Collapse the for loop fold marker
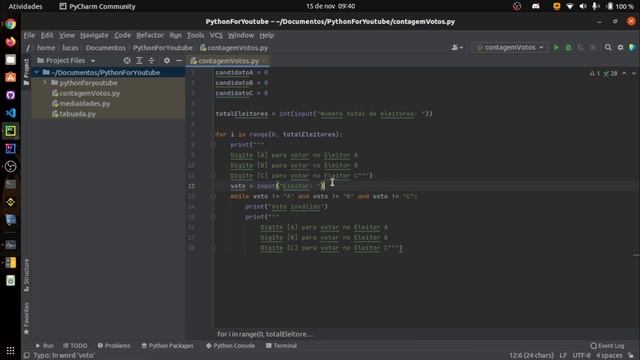The height and width of the screenshot is (360, 640). [x=213, y=134]
